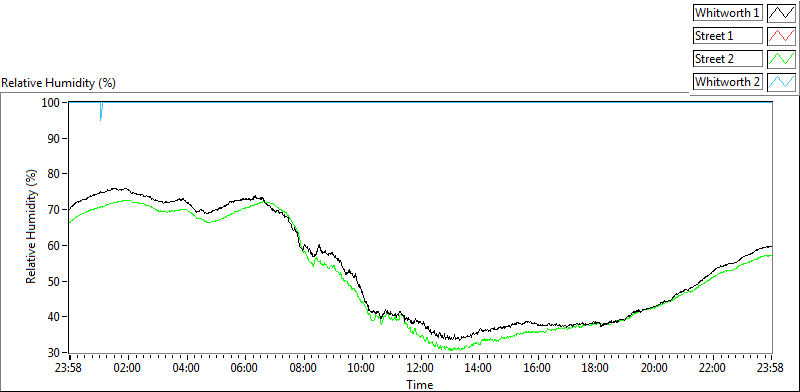The image size is (800, 392).
Task: Click the 06:00 time tick label
Action: [x=245, y=368]
